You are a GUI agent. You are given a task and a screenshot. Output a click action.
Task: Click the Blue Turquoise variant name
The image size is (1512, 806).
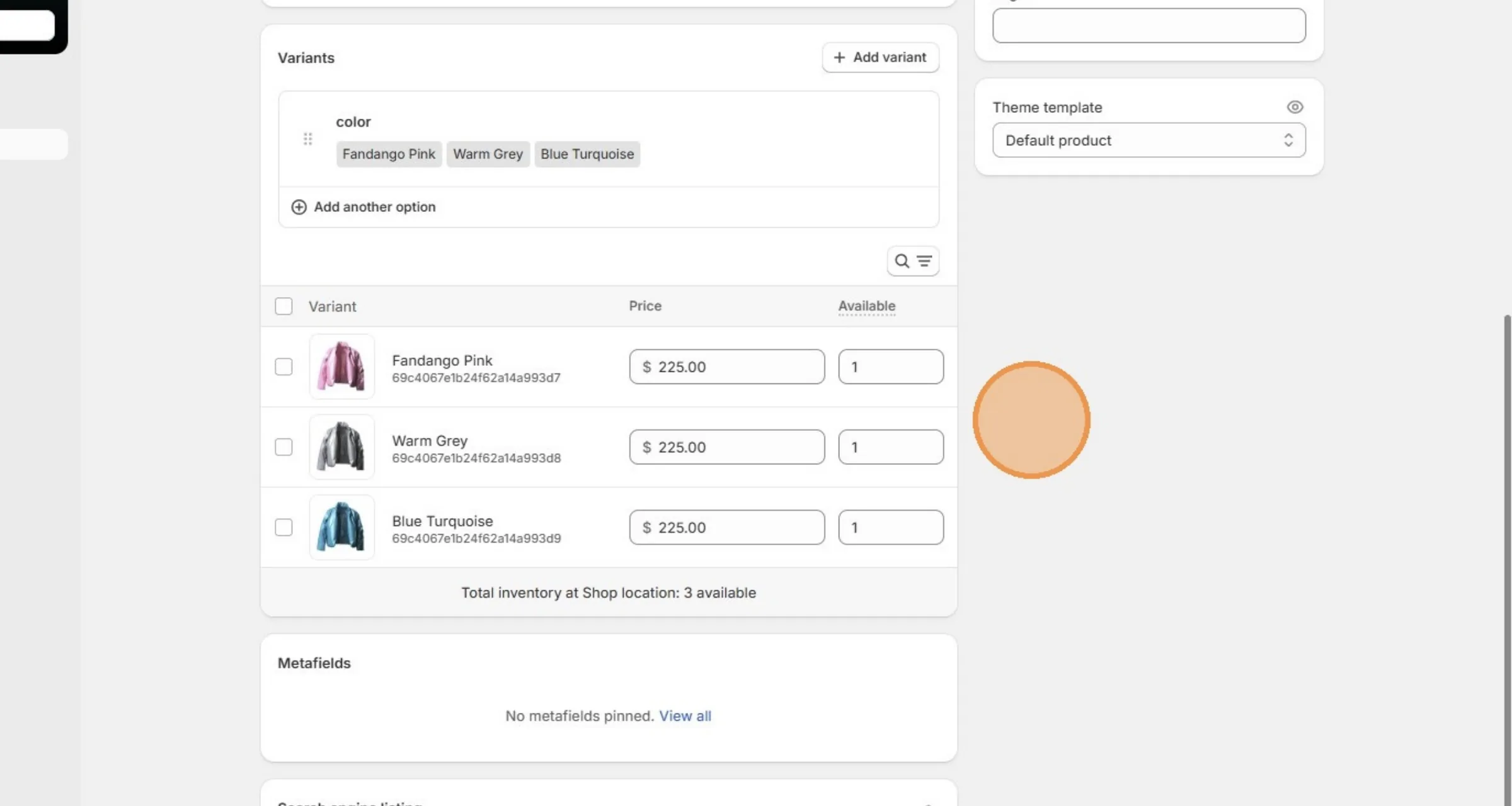(442, 521)
